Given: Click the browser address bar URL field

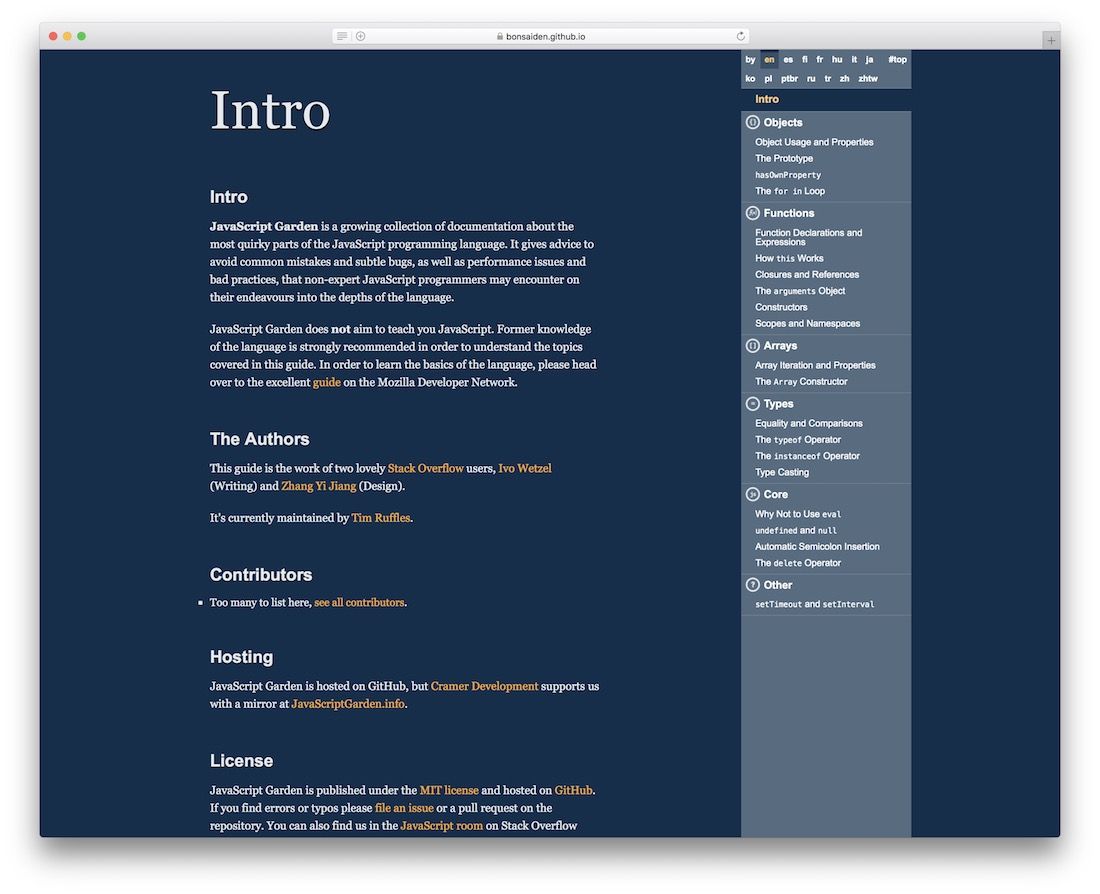Looking at the screenshot, I should (x=540, y=36).
